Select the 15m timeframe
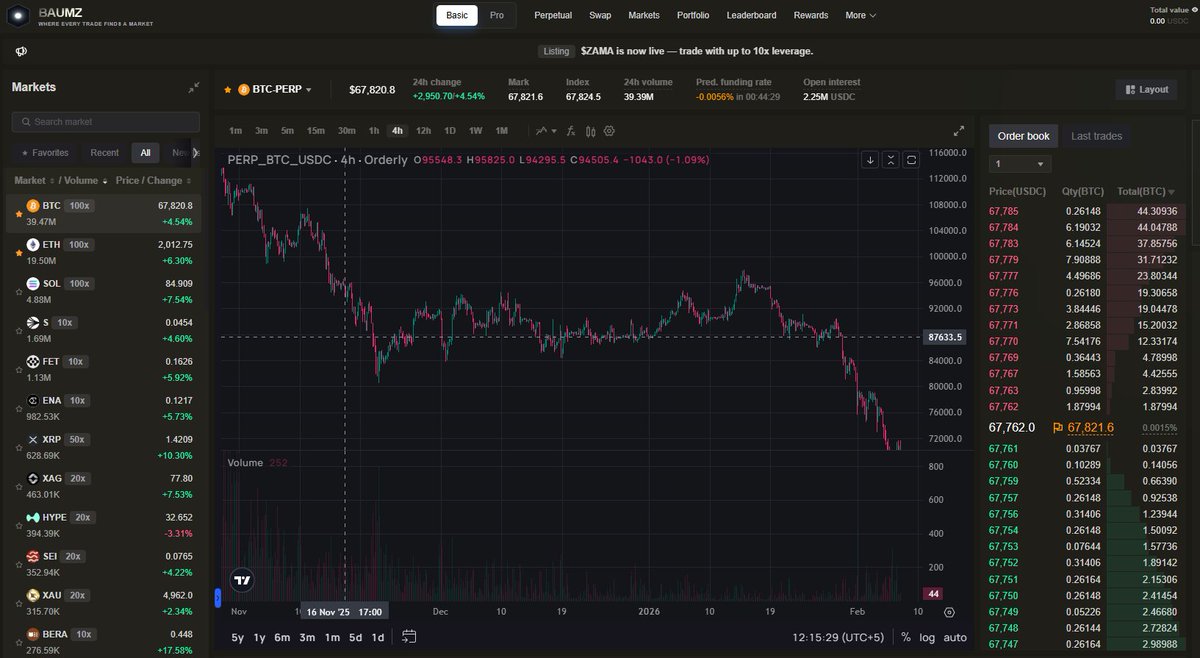 pos(315,131)
